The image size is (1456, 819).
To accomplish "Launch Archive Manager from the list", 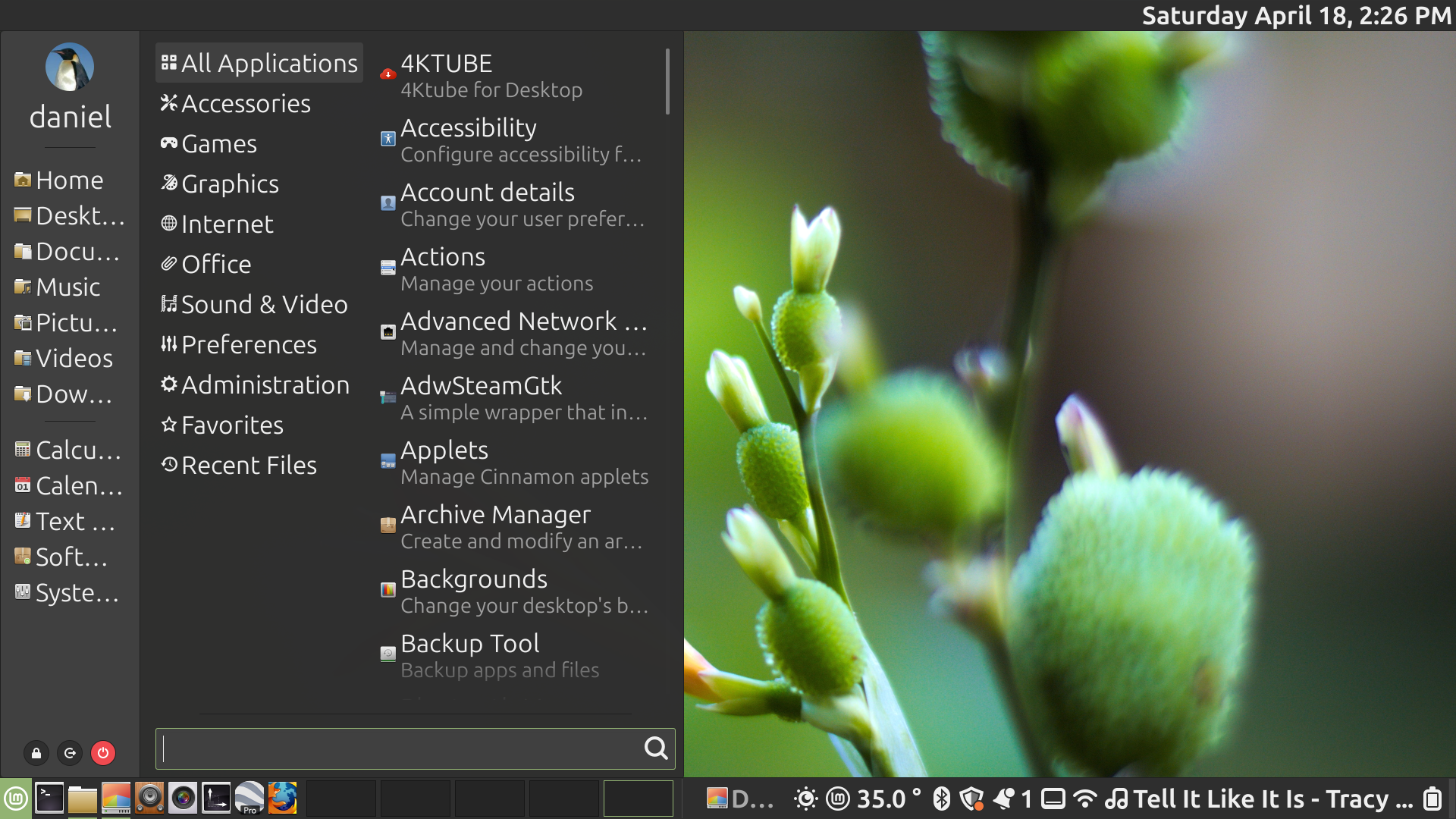I will [496, 515].
